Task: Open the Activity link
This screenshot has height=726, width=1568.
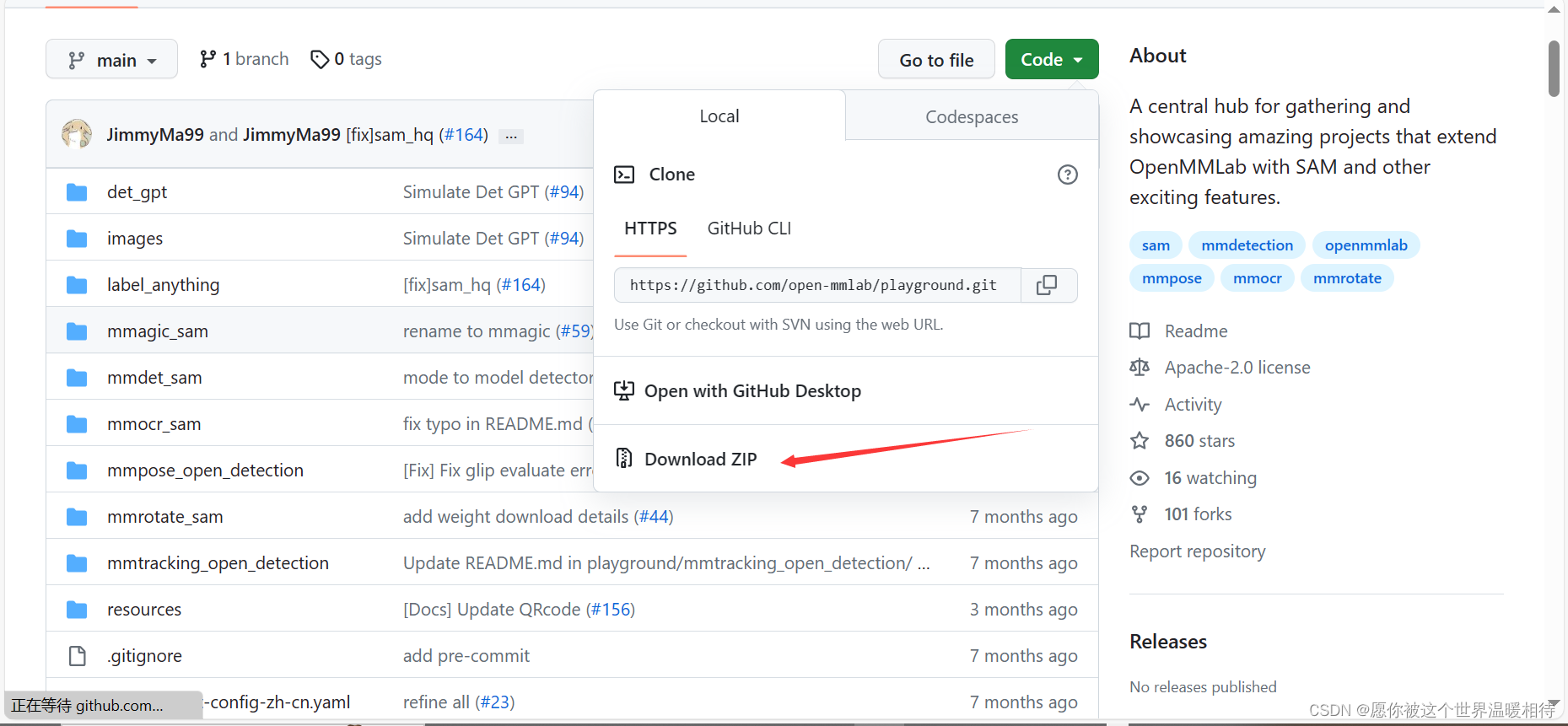Action: [x=1176, y=405]
